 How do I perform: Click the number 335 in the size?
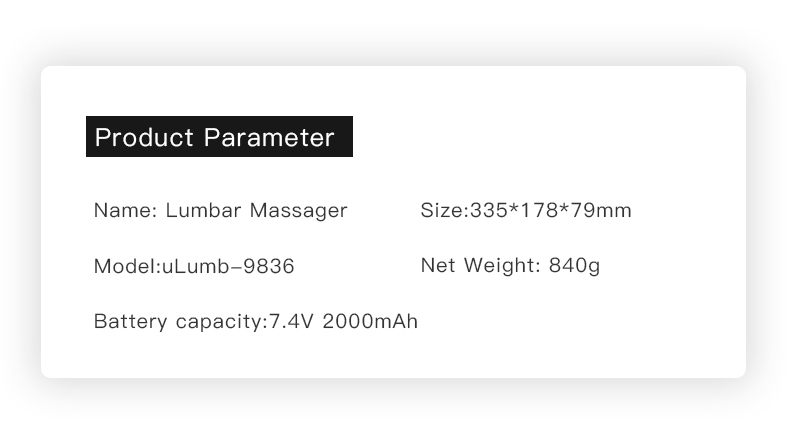click(489, 210)
